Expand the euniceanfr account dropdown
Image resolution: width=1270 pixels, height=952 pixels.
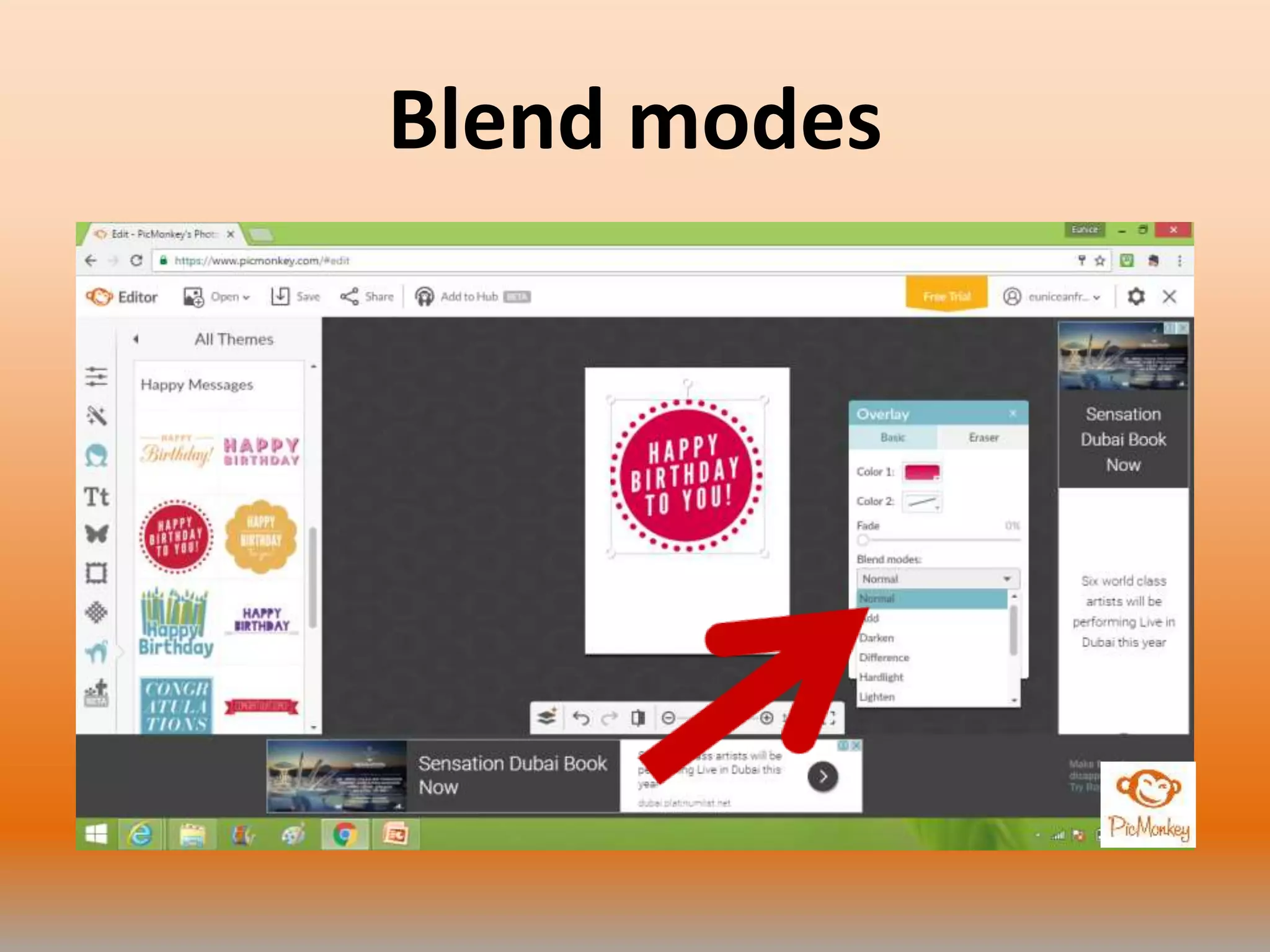(x=1052, y=297)
